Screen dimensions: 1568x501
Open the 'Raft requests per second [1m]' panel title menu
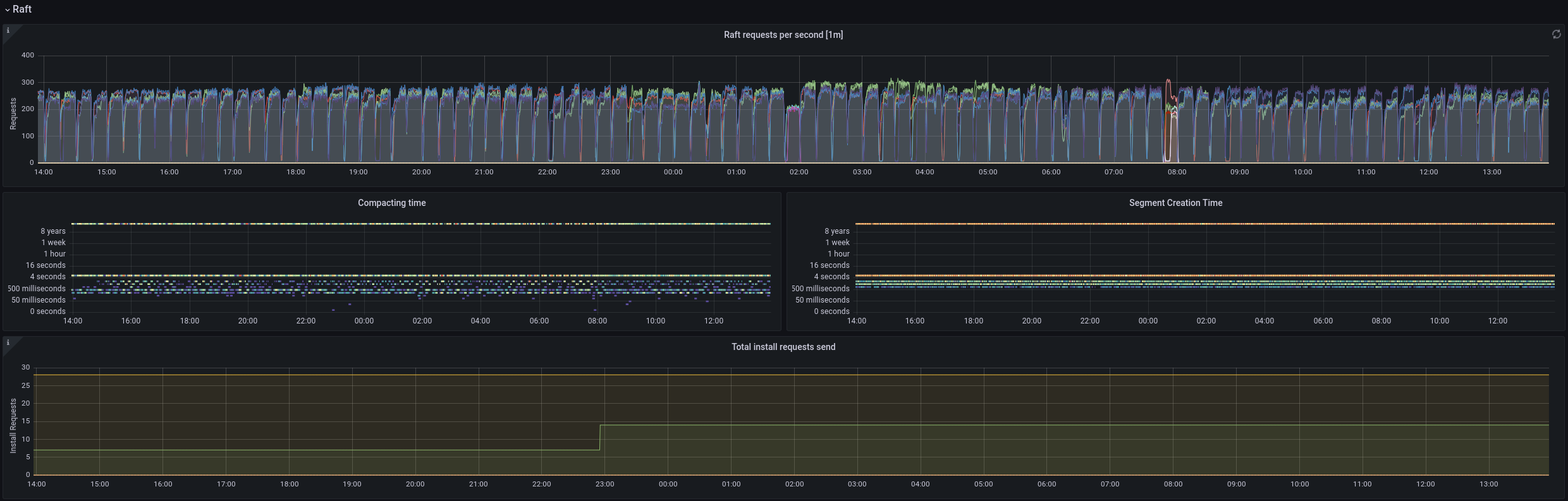coord(783,35)
